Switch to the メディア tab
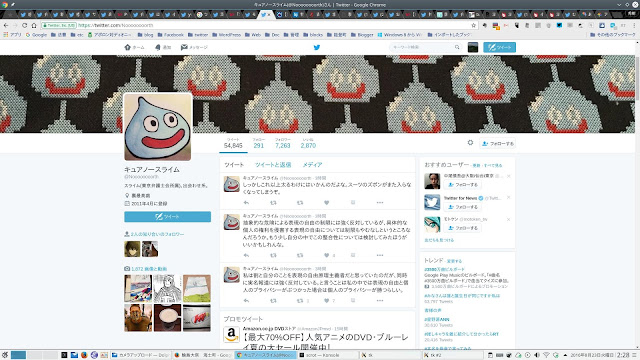The width and height of the screenshot is (640, 360). click(x=312, y=165)
